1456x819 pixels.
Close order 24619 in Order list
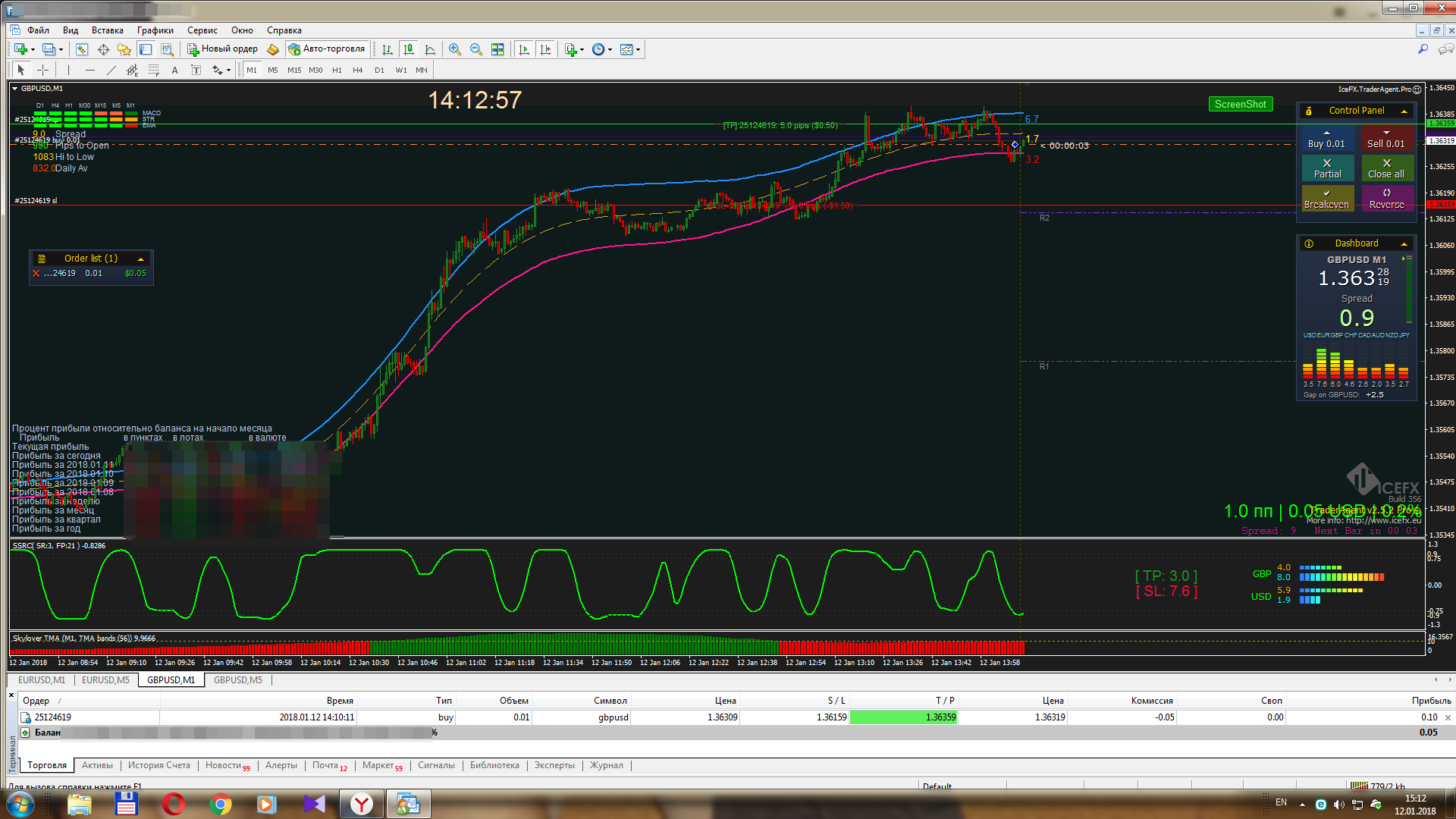[x=36, y=274]
